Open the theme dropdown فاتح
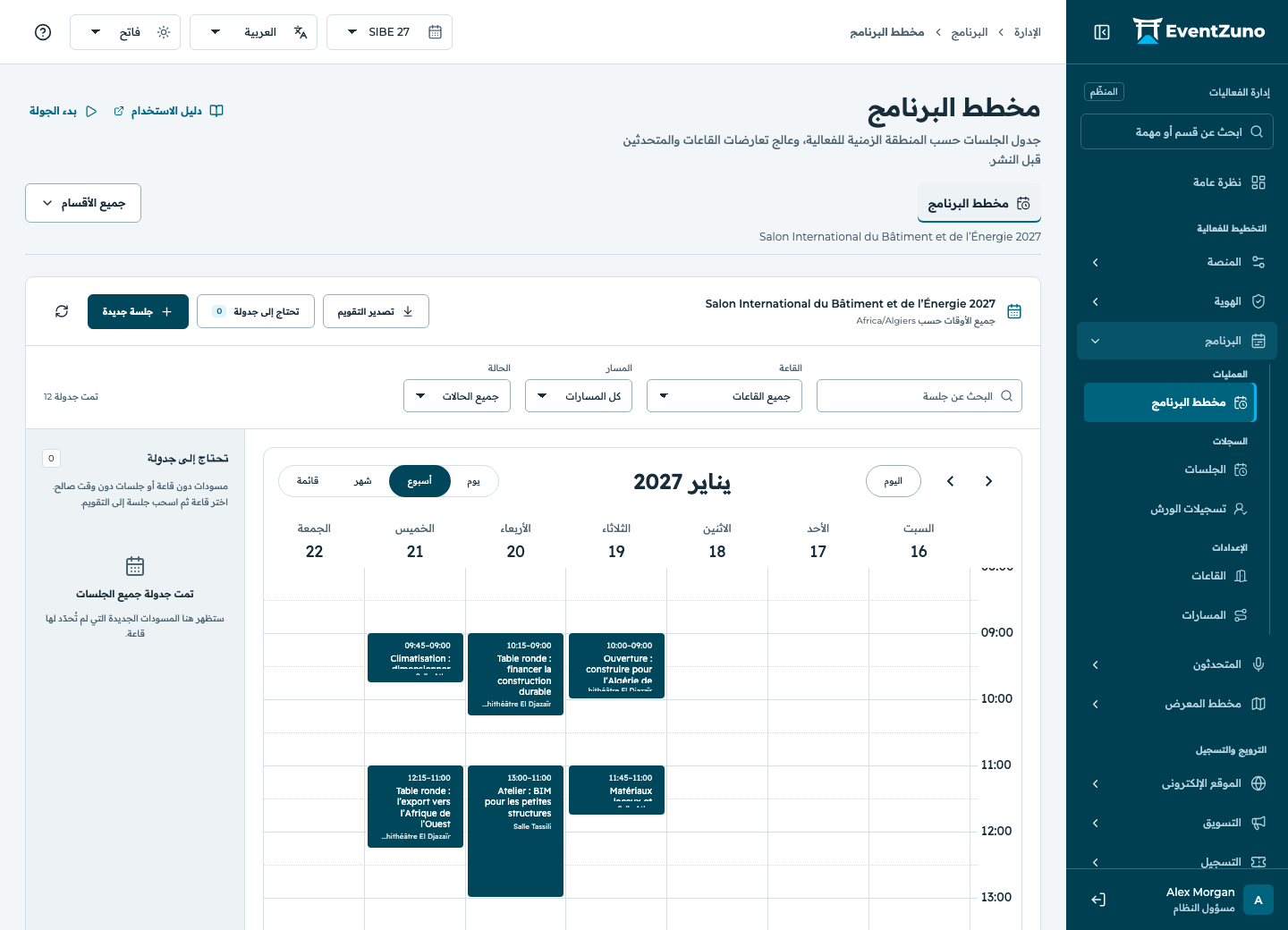Image resolution: width=1288 pixels, height=930 pixels. 125,32
